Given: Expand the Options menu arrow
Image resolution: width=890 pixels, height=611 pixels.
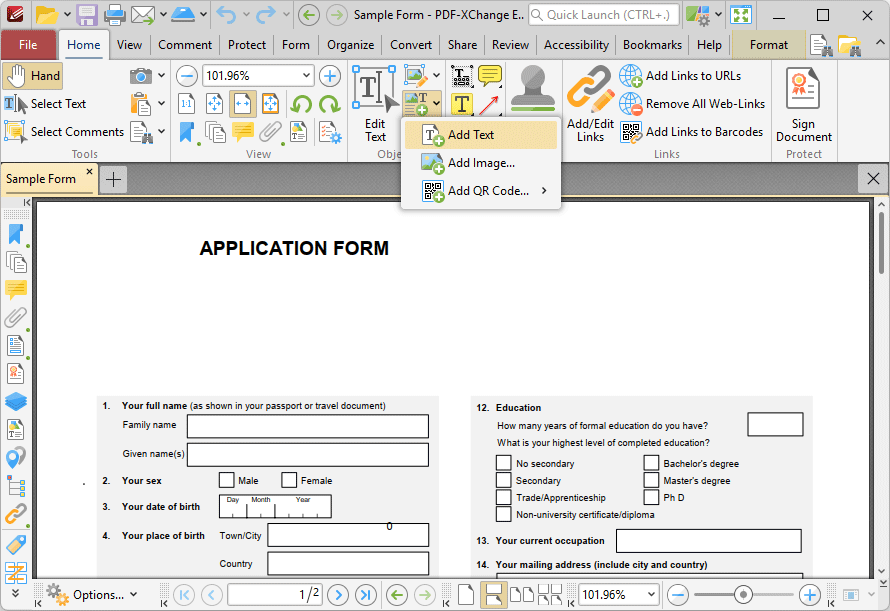Looking at the screenshot, I should click(x=134, y=595).
